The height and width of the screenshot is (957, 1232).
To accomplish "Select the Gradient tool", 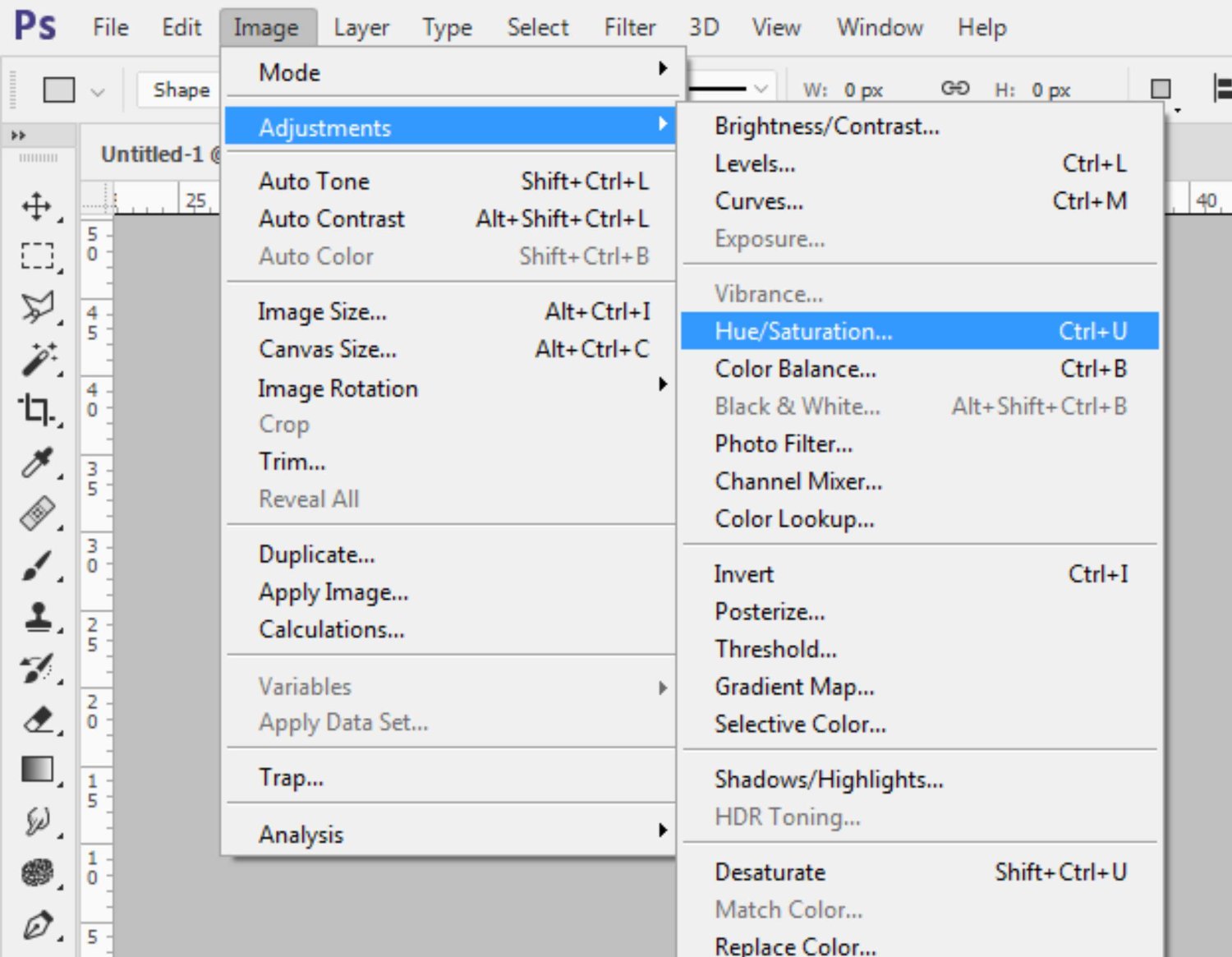I will [37, 770].
